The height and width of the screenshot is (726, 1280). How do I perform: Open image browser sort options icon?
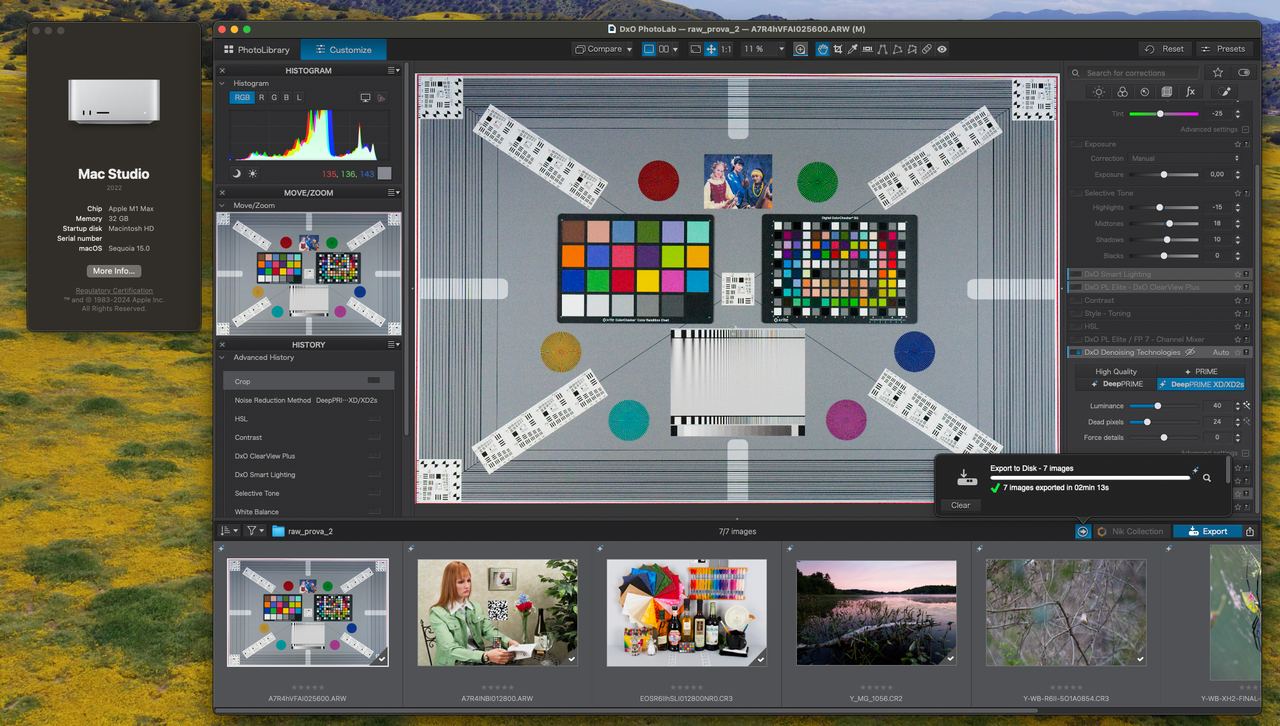(x=228, y=531)
